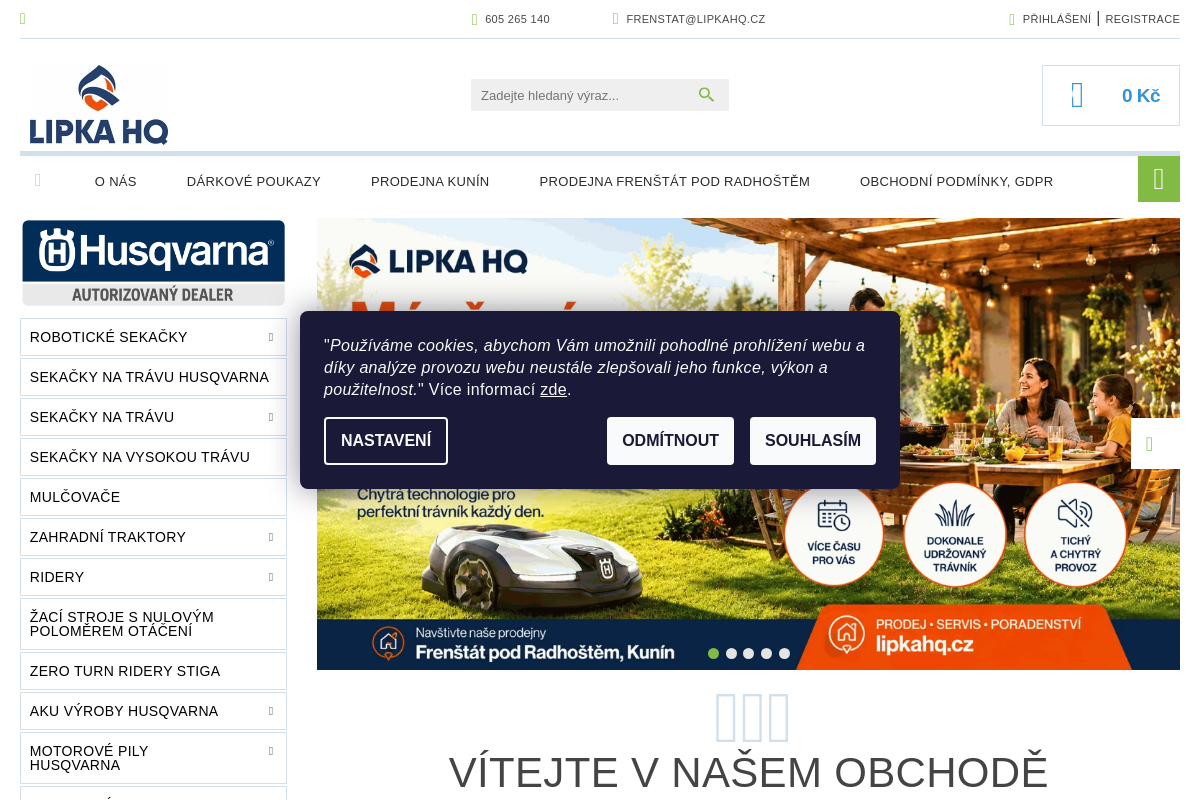Open O nás menu item
The image size is (1200, 800).
pyautogui.click(x=116, y=181)
